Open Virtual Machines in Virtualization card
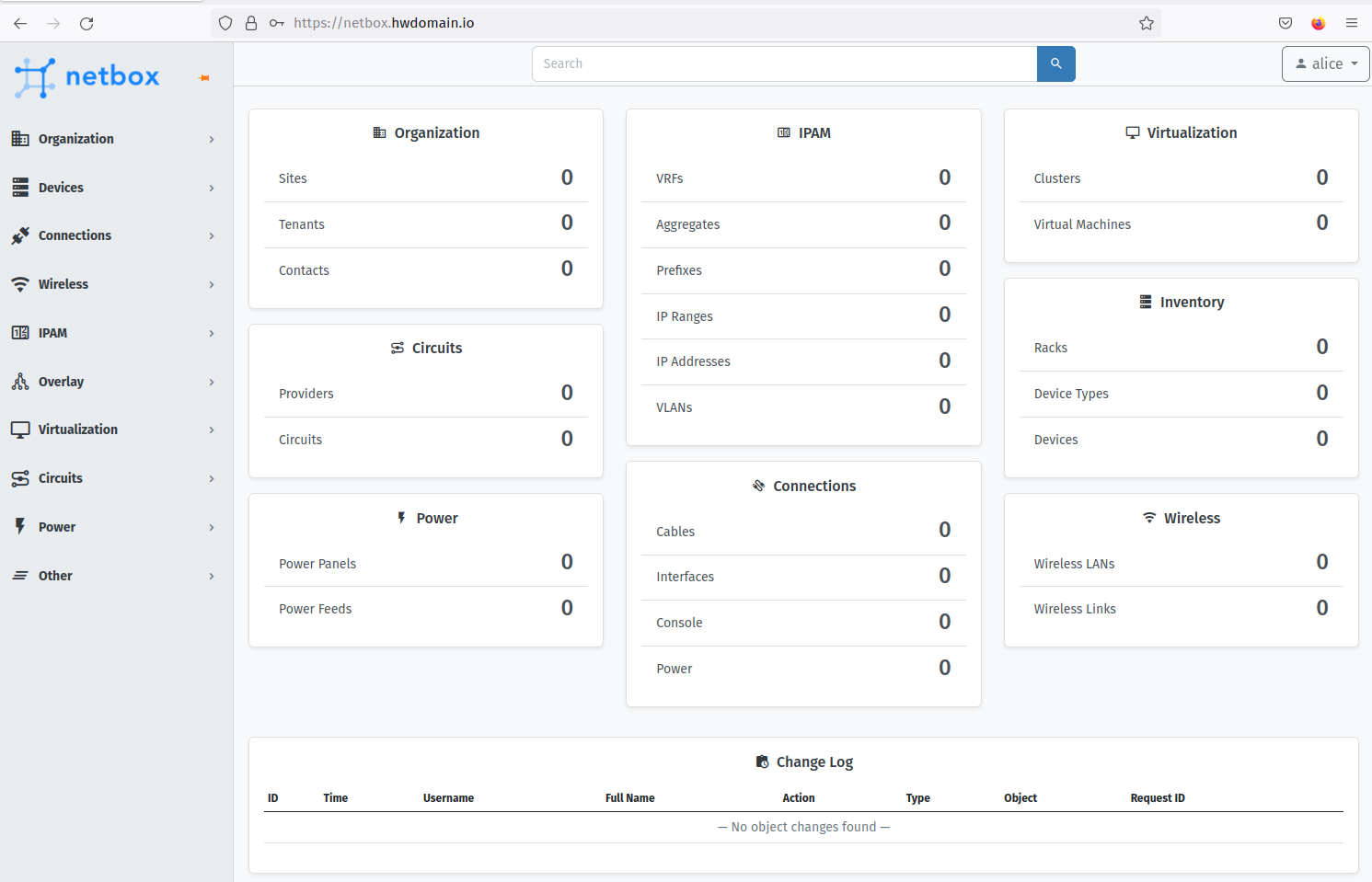1372x882 pixels. tap(1081, 224)
